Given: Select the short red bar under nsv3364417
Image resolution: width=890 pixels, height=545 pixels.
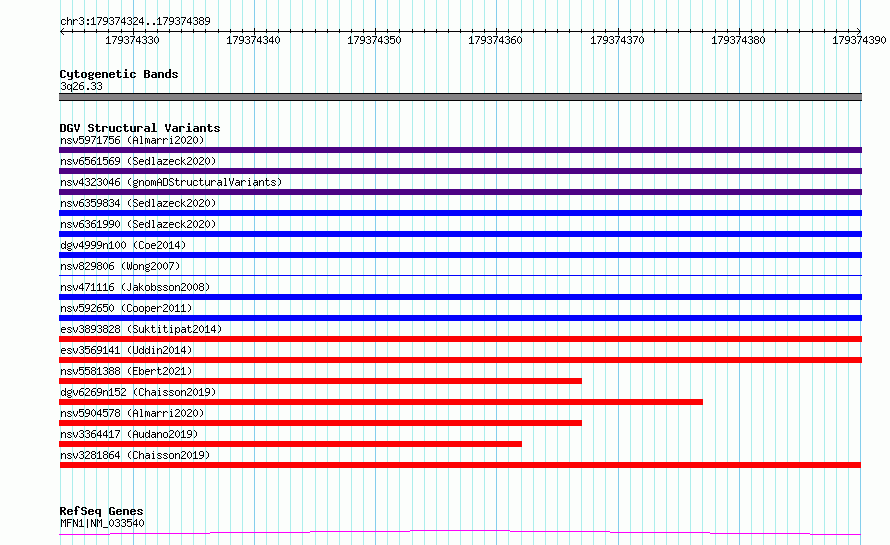Looking at the screenshot, I should tap(291, 444).
